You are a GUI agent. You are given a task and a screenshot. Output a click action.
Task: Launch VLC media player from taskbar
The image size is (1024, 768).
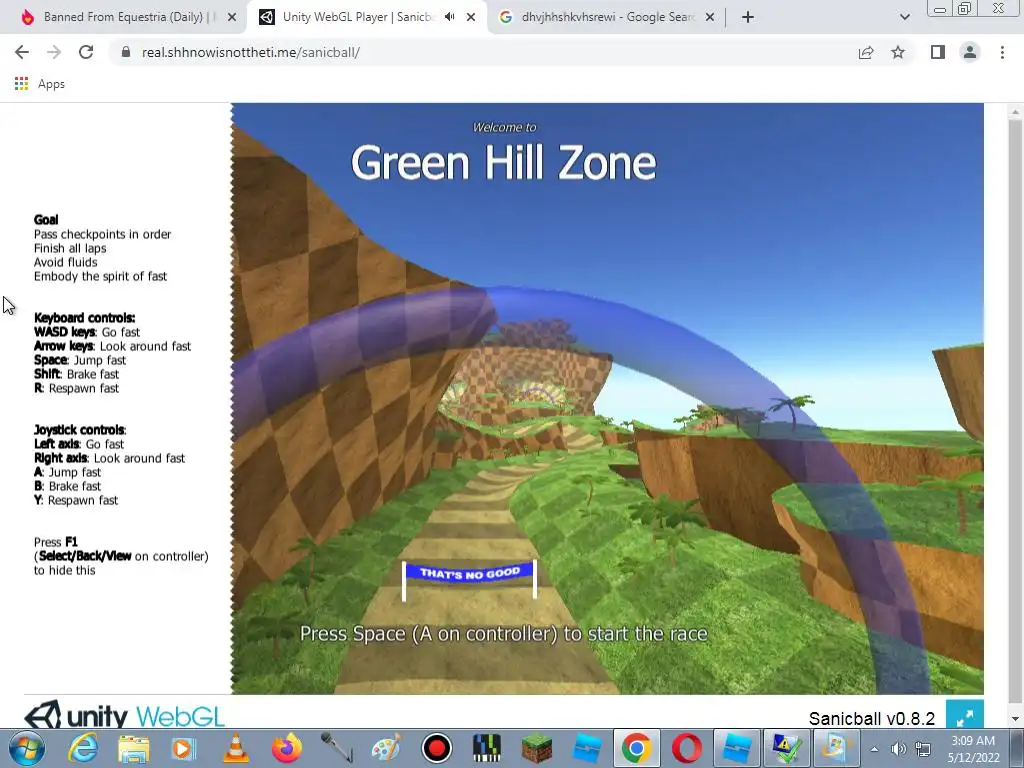(x=235, y=748)
